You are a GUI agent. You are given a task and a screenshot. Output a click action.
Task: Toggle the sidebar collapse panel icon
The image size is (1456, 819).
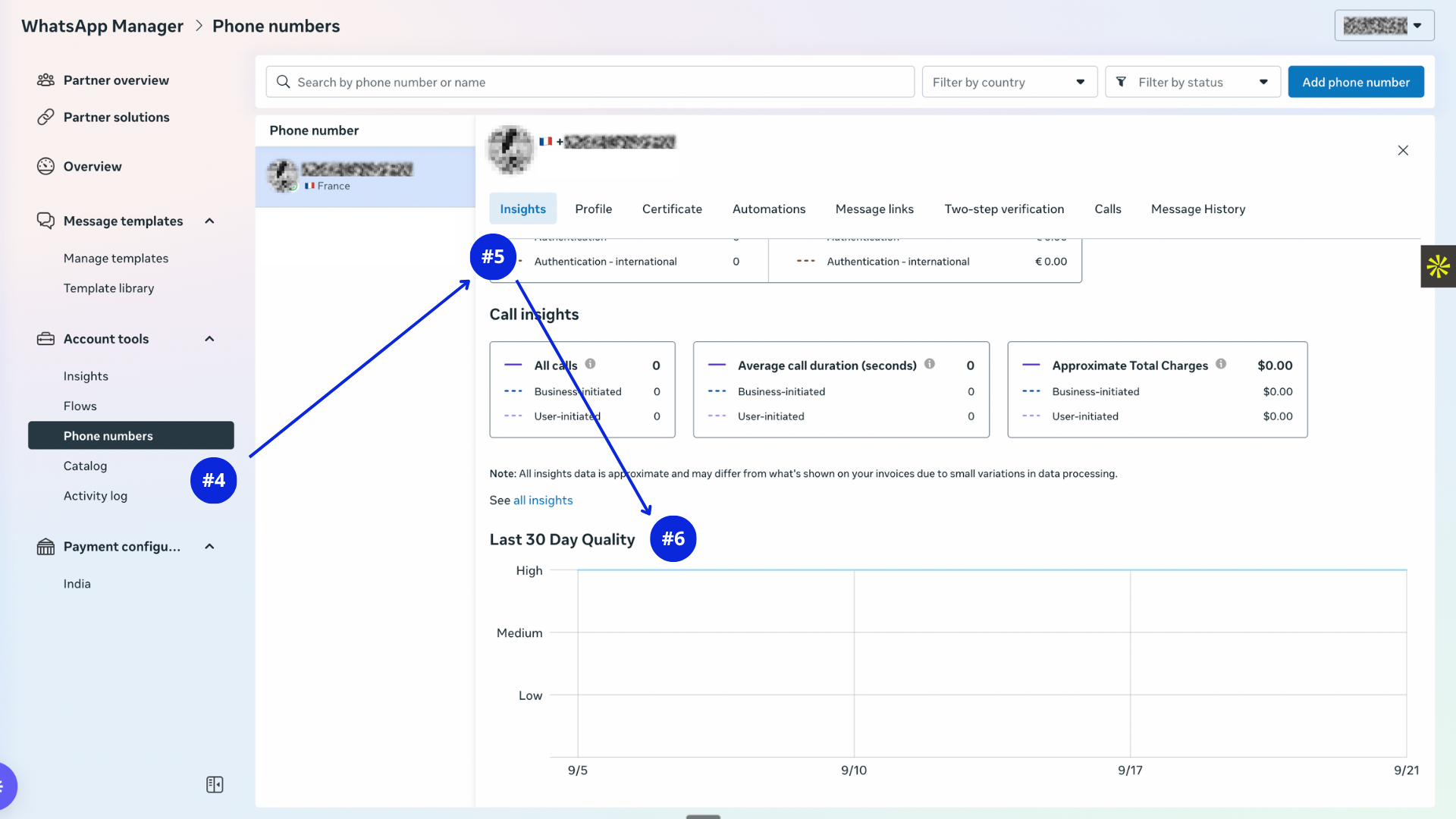point(215,784)
